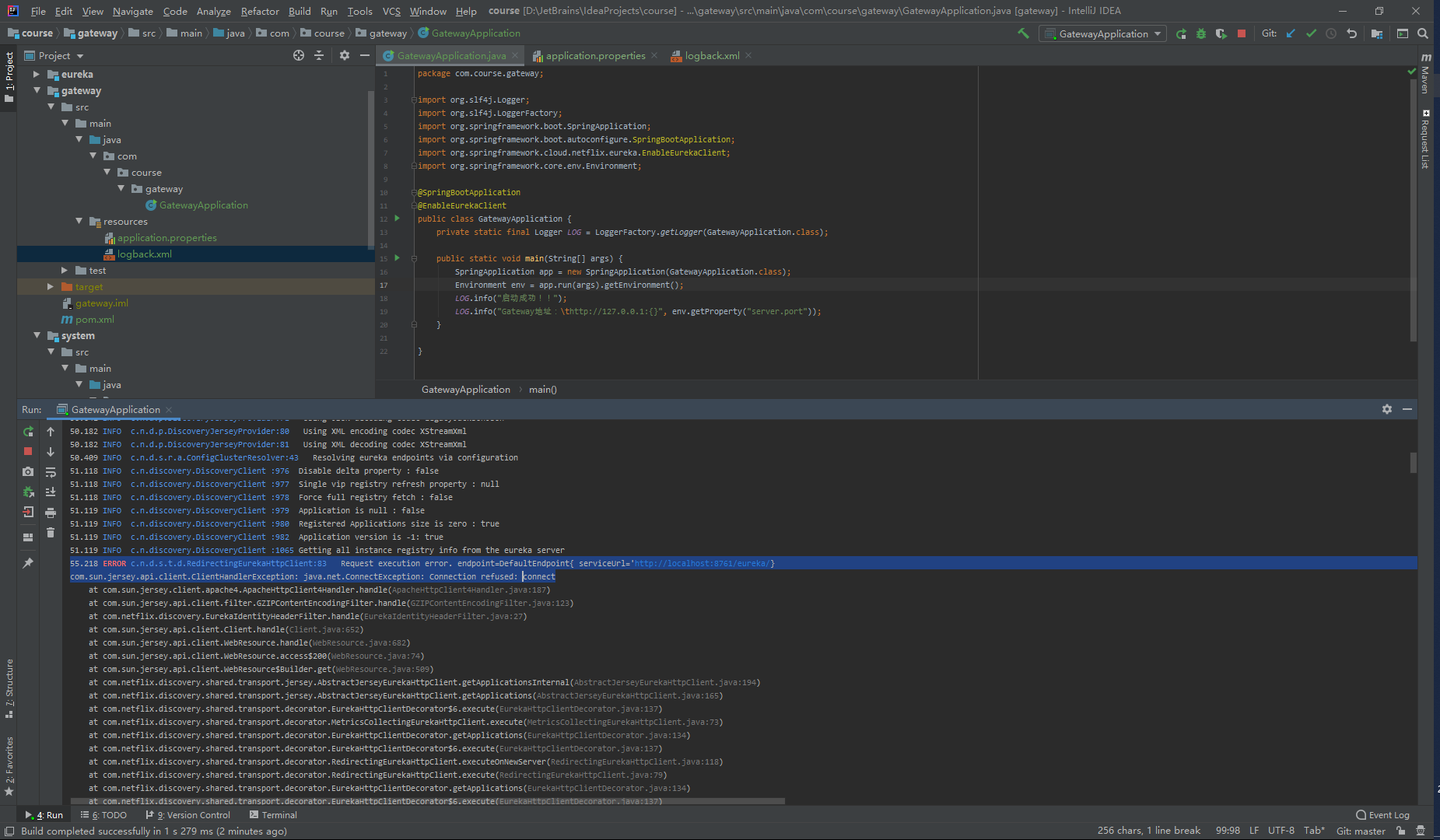Toggle scroll to end in the console
Viewport: 1440px width, 840px height.
point(51,492)
